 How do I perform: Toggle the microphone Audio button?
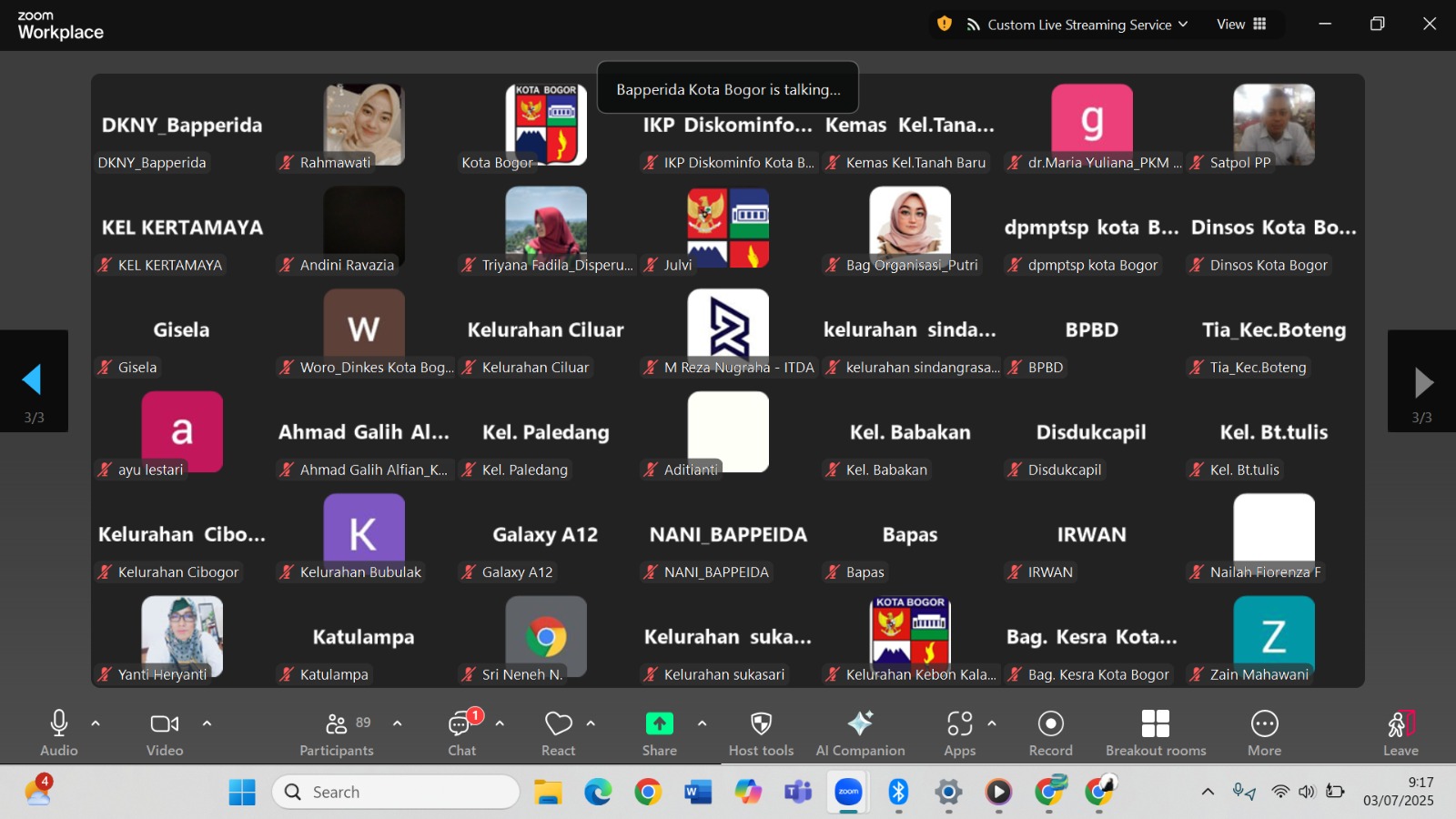(59, 733)
